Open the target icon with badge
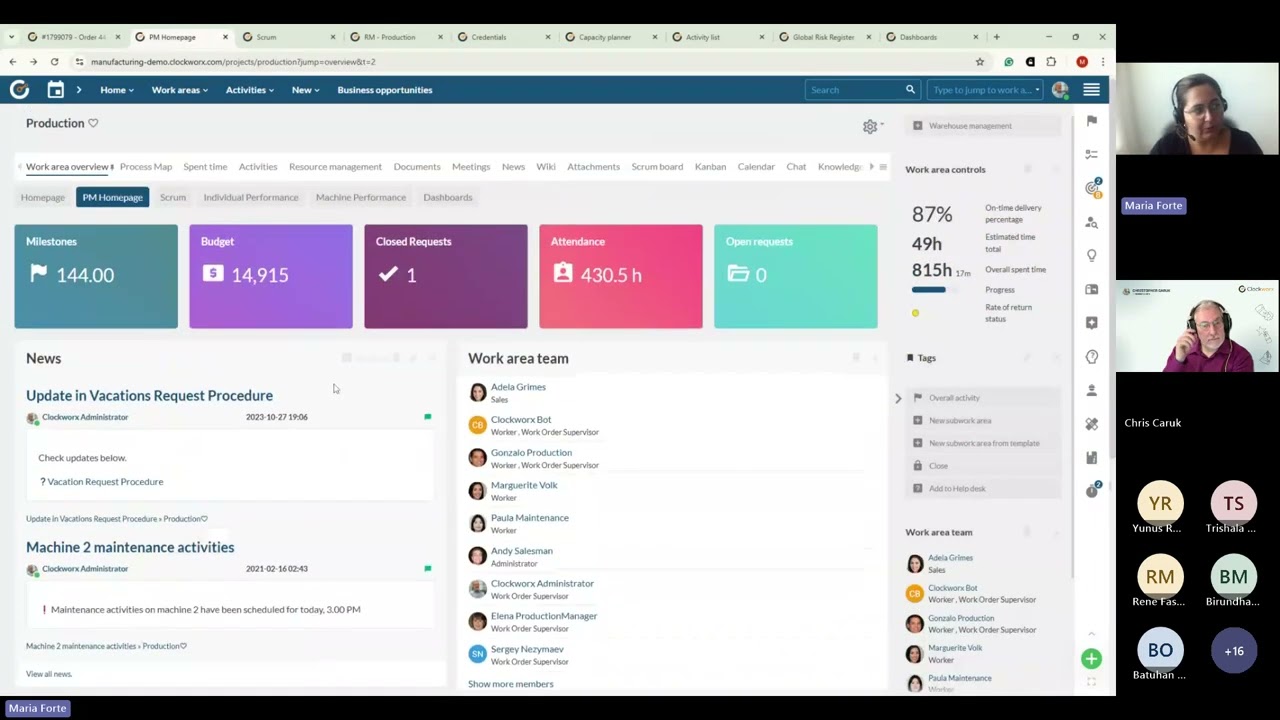This screenshot has width=1280, height=720. tap(1092, 188)
